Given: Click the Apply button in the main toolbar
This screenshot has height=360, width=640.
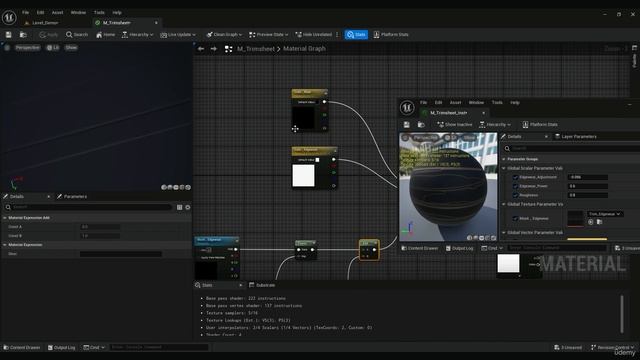Looking at the screenshot, I should click(49, 35).
